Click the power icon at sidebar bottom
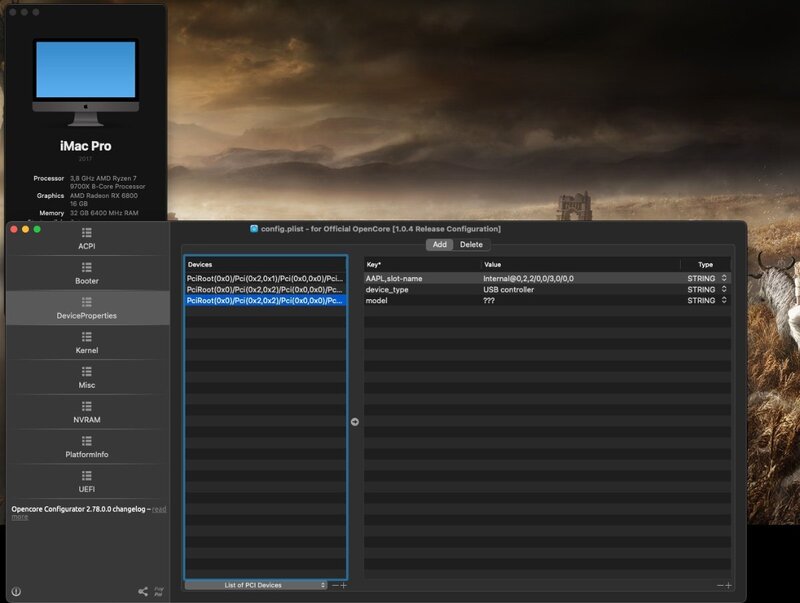 [x=16, y=591]
